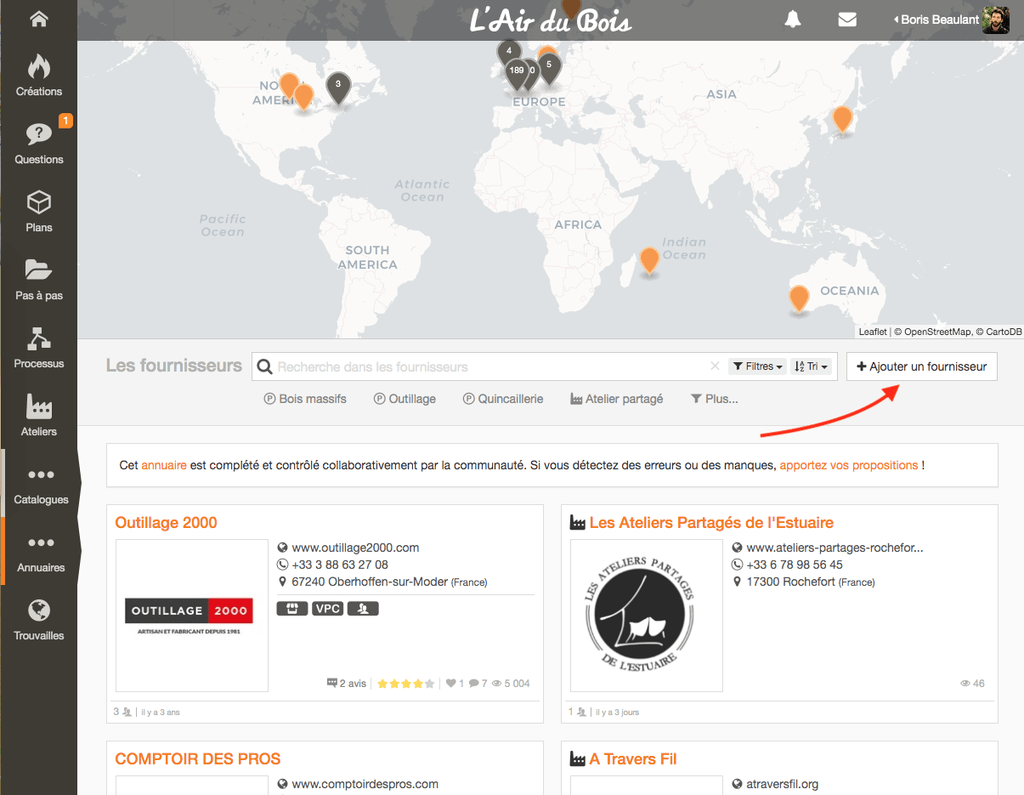Click the orange map pin over Japan
1024x795 pixels.
pos(842,120)
